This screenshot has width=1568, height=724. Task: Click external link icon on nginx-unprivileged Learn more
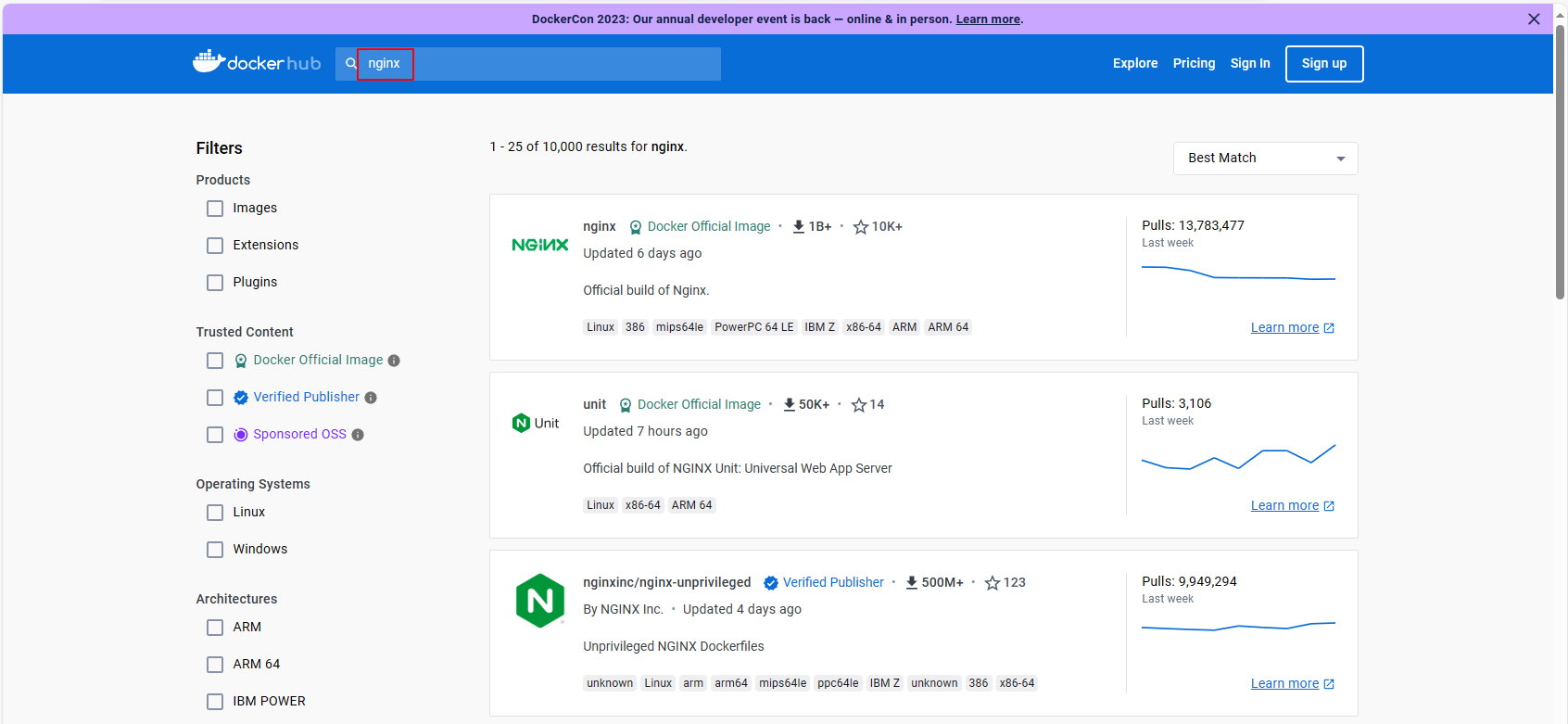pyautogui.click(x=1329, y=684)
